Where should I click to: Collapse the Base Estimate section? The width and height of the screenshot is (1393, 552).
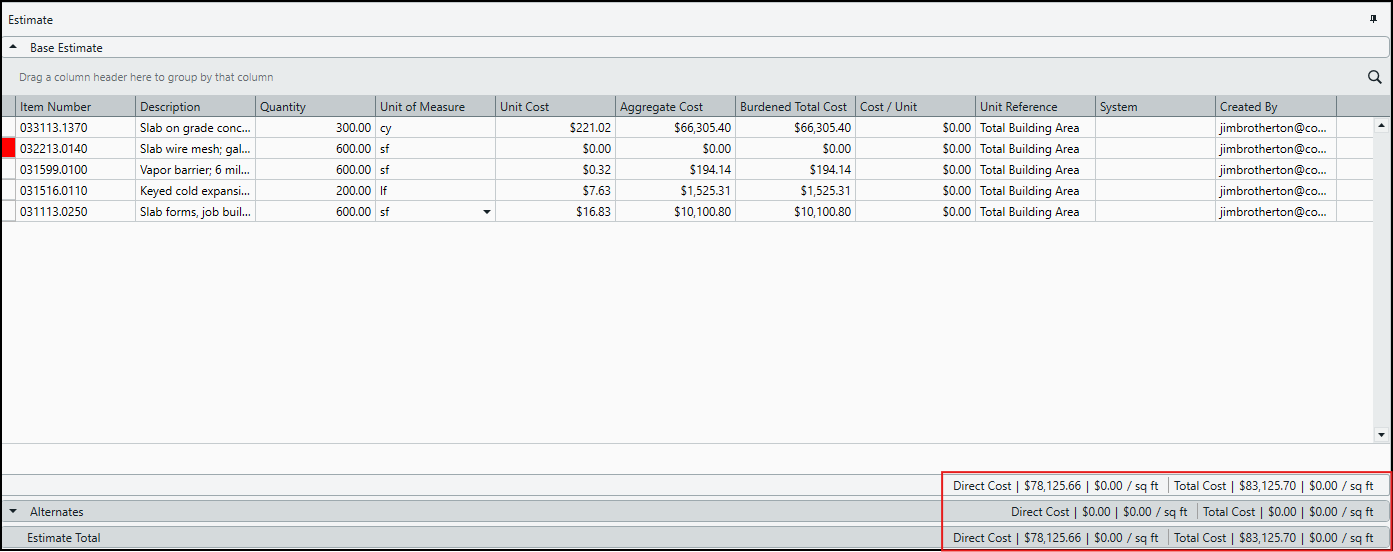pyautogui.click(x=13, y=47)
